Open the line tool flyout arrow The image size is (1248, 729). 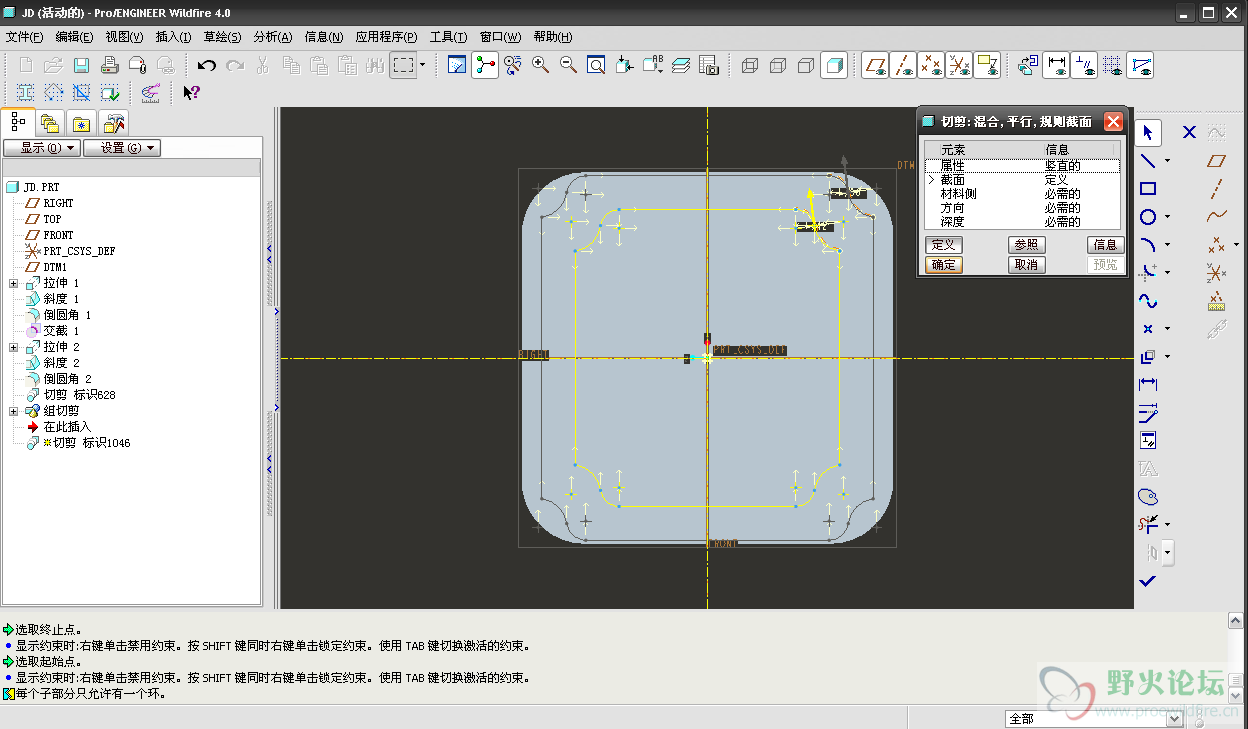pyautogui.click(x=1166, y=161)
